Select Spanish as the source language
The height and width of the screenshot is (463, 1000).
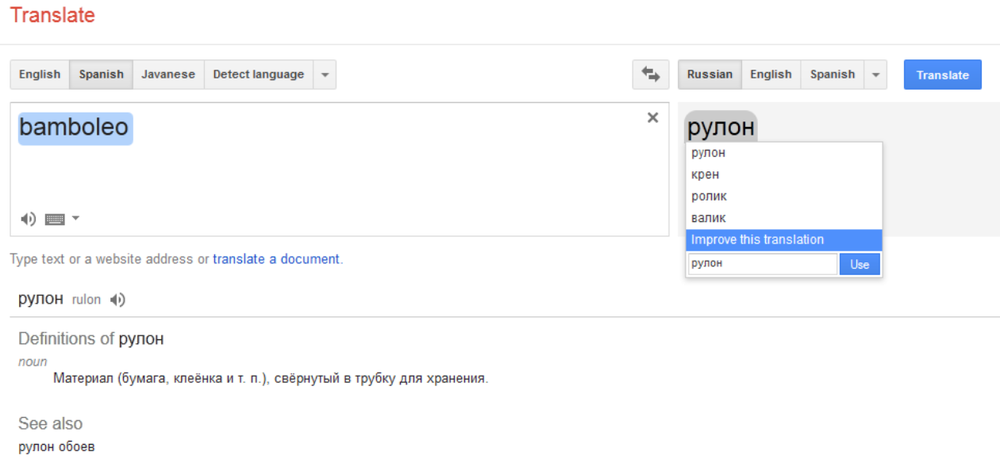102,75
